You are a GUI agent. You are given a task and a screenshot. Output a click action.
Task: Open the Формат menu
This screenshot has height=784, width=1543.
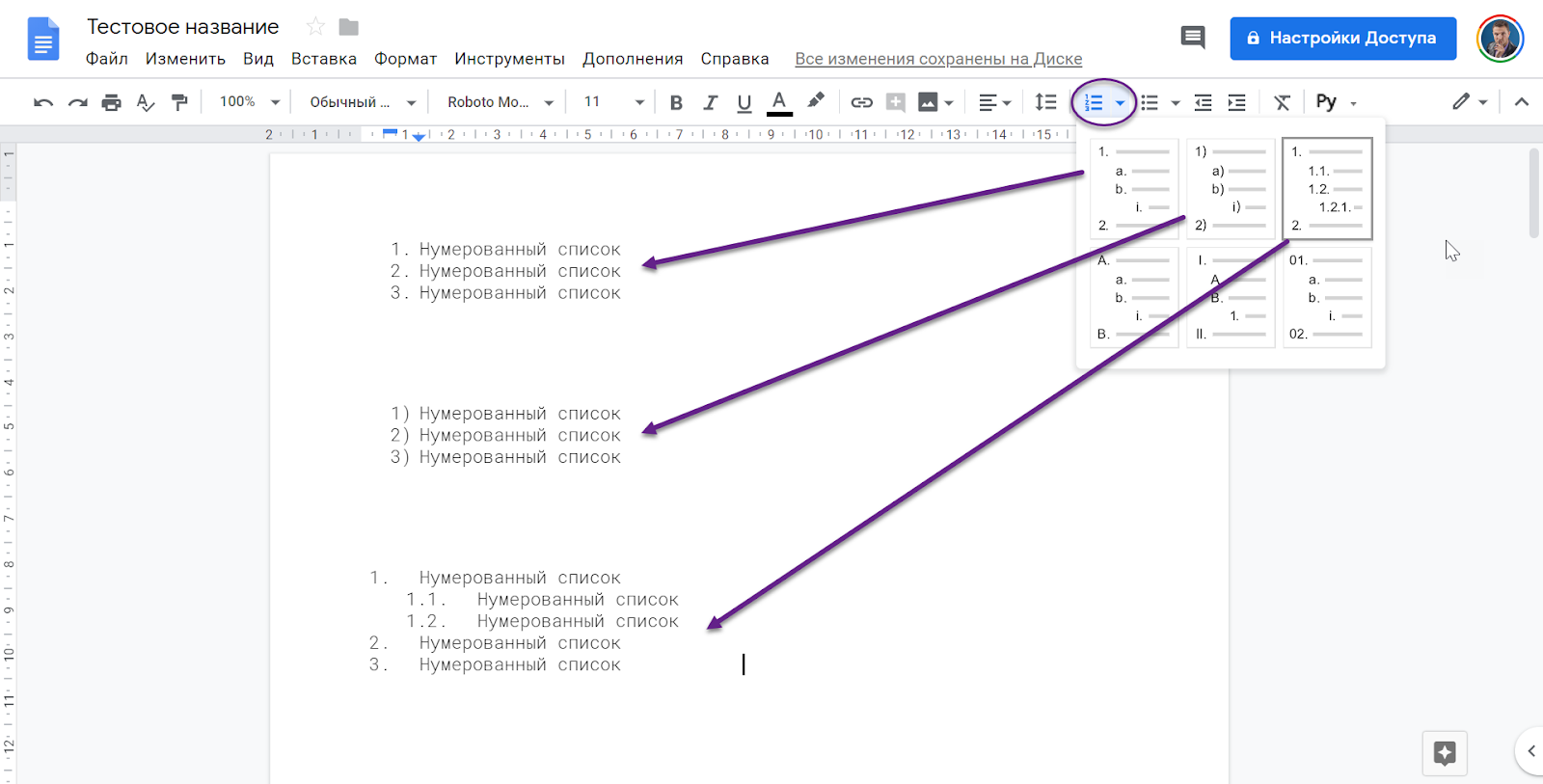click(405, 59)
